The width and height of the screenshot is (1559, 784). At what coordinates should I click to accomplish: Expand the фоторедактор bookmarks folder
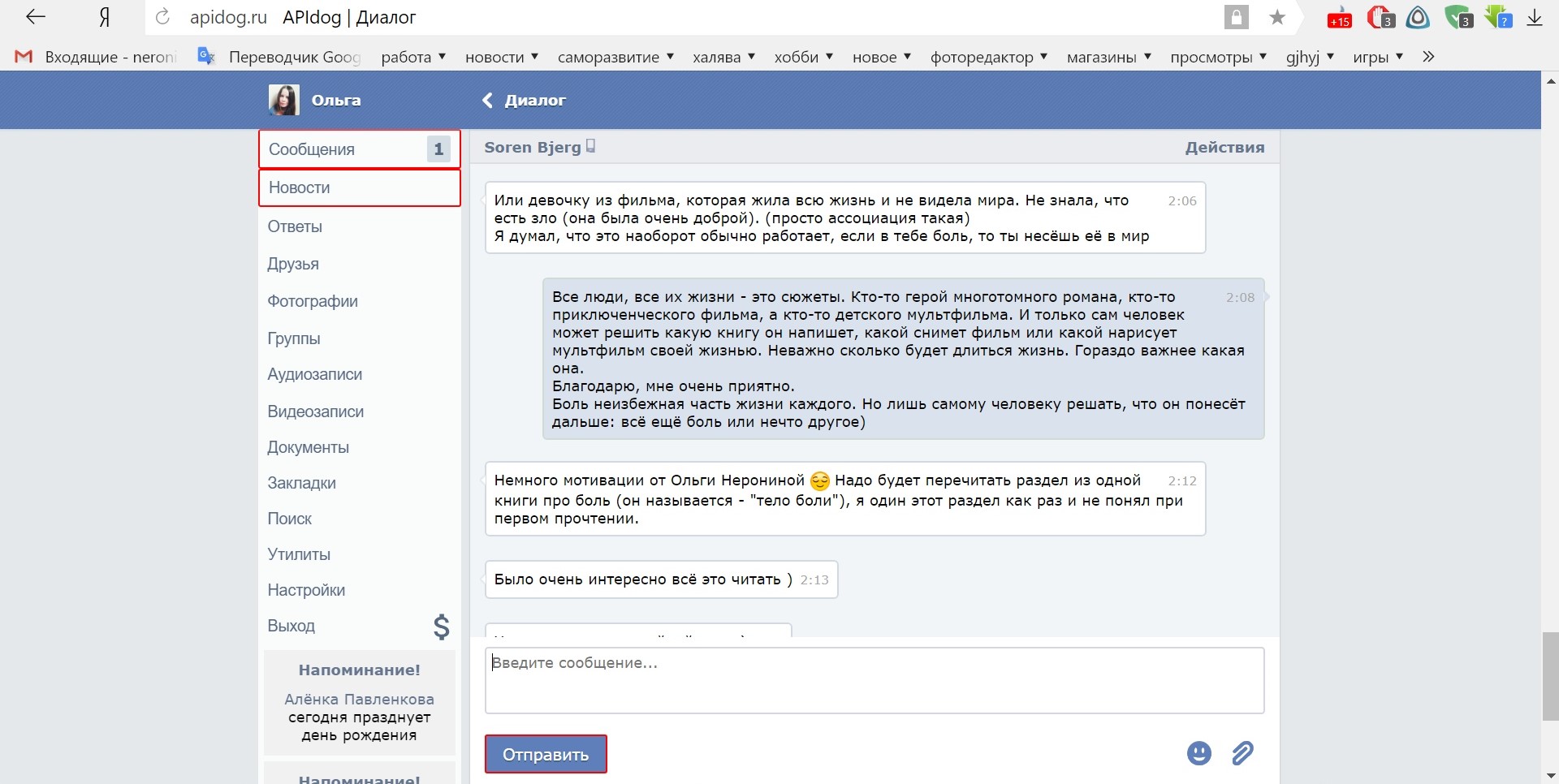(988, 57)
